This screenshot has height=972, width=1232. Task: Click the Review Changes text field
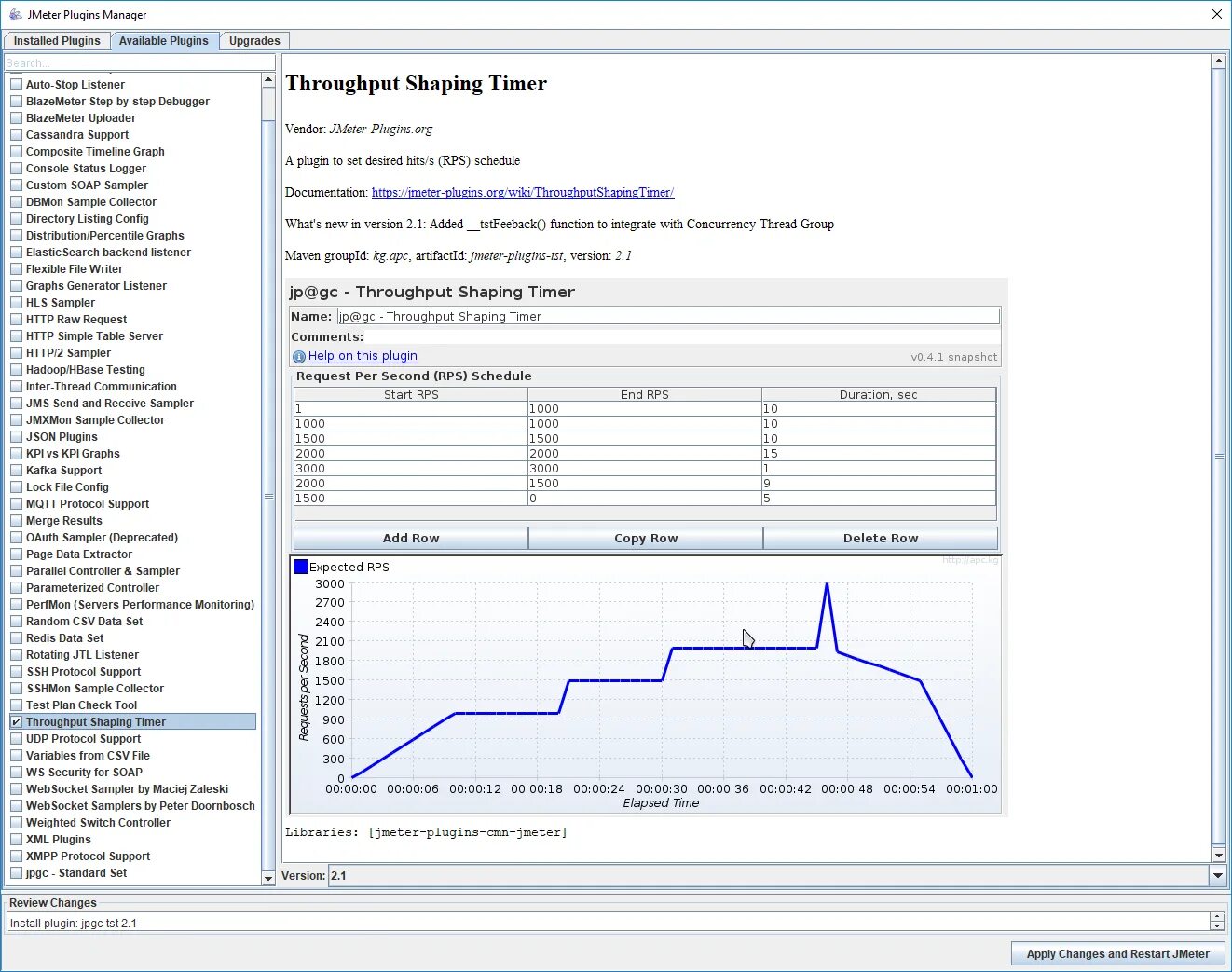pos(607,923)
